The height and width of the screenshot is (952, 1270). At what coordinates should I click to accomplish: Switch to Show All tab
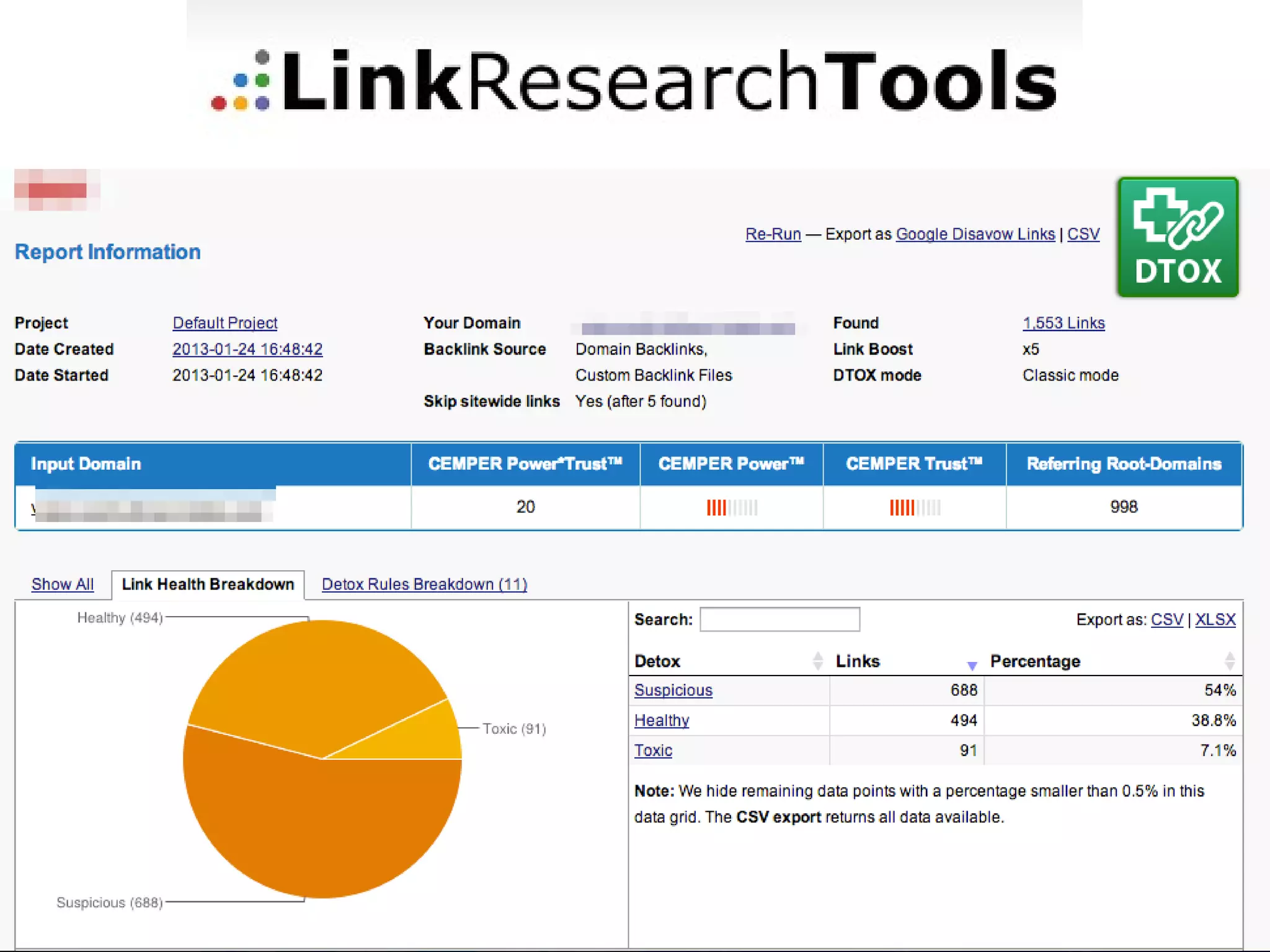coord(63,584)
